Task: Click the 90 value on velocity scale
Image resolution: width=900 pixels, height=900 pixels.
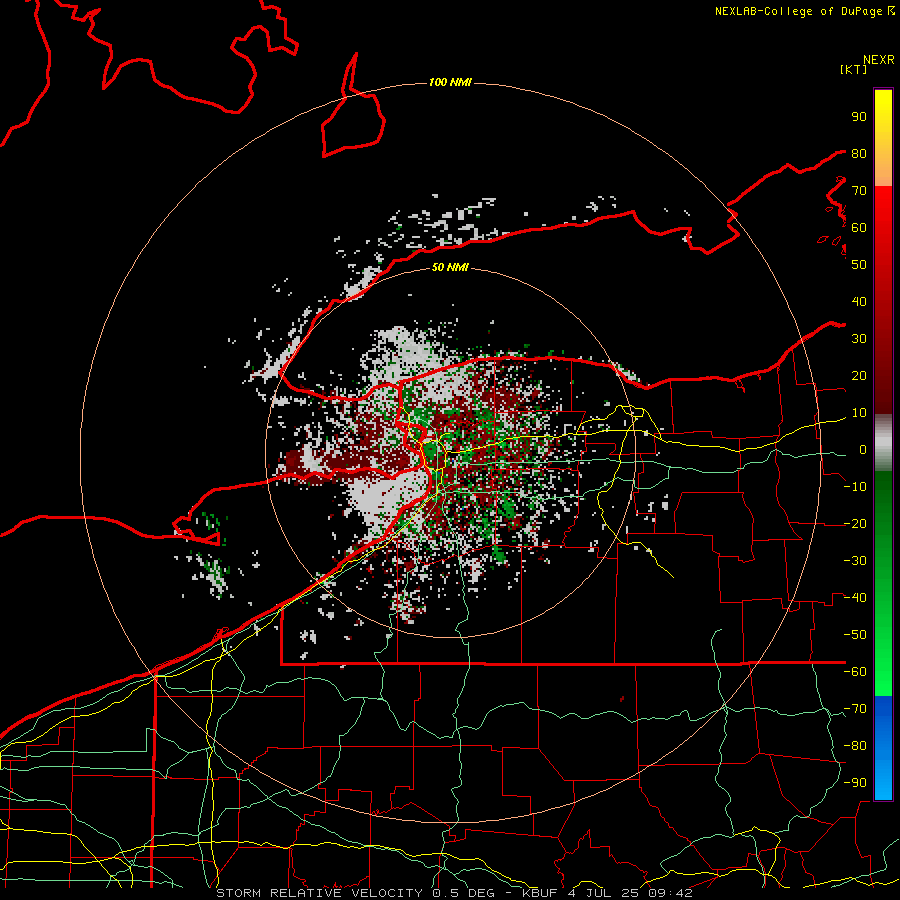Action: click(x=859, y=117)
